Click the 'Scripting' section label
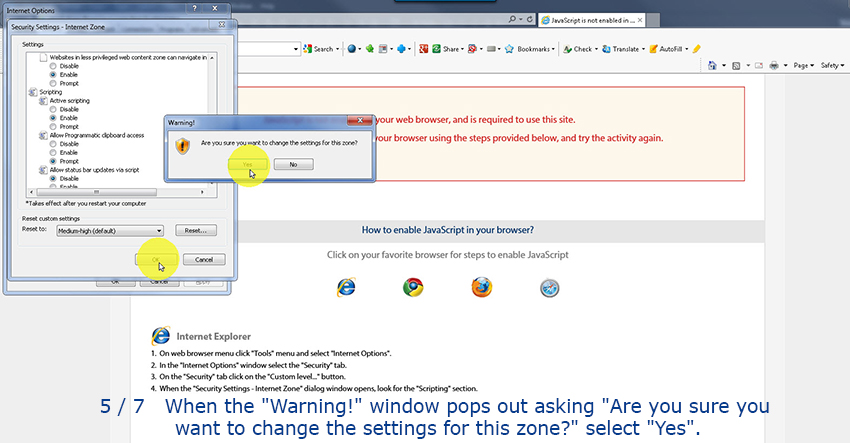 point(50,92)
